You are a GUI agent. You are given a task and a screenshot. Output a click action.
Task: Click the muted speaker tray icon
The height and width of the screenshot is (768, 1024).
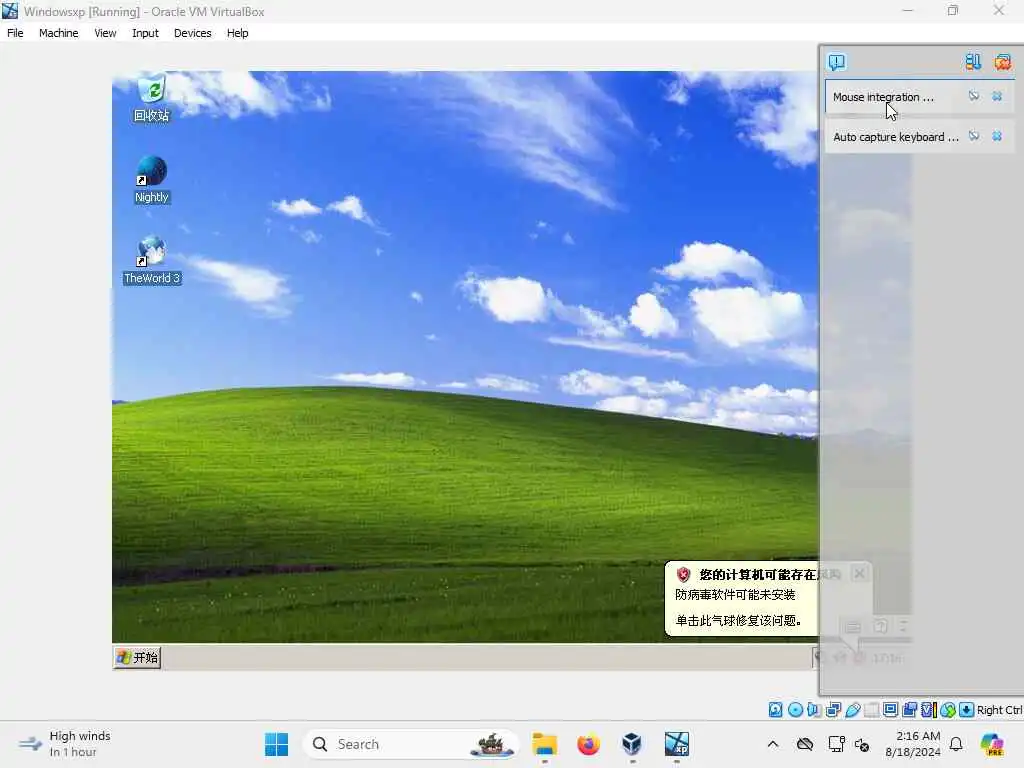862,744
